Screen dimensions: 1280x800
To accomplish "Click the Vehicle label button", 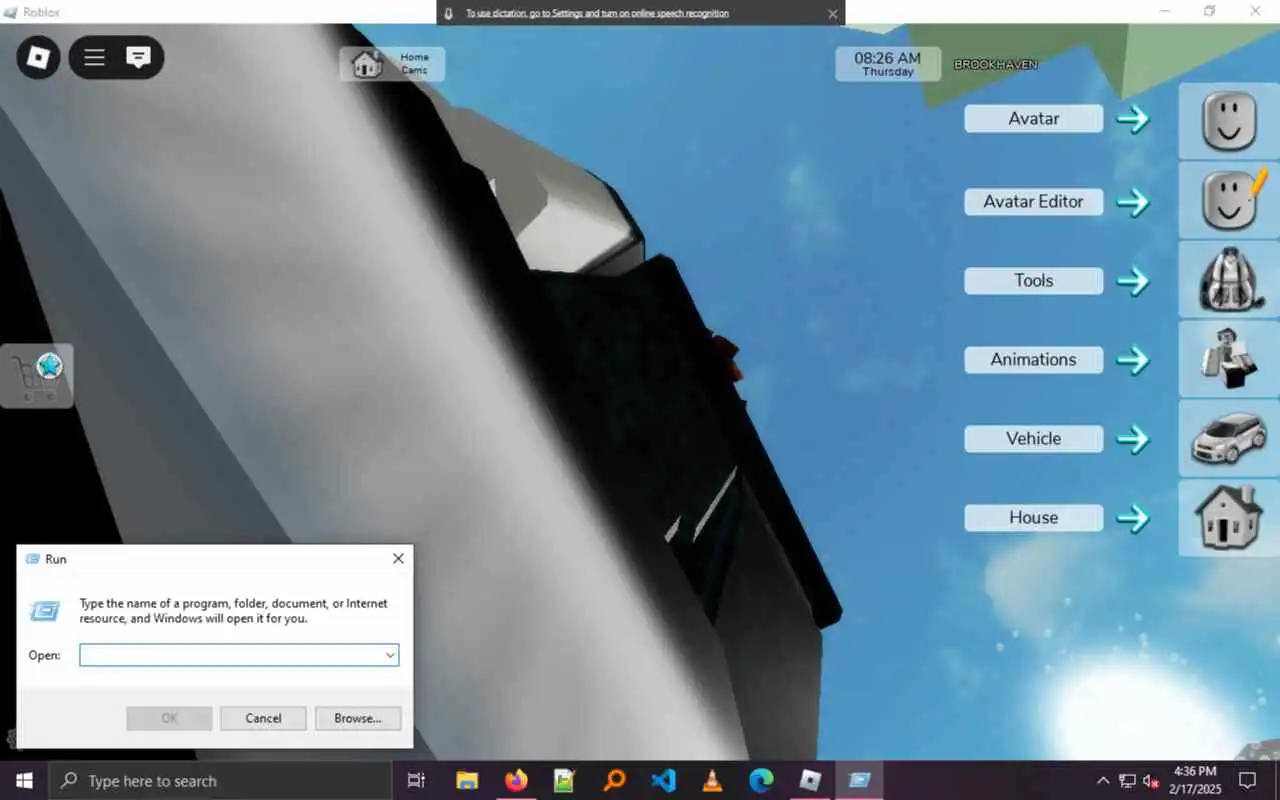I will pyautogui.click(x=1033, y=439).
